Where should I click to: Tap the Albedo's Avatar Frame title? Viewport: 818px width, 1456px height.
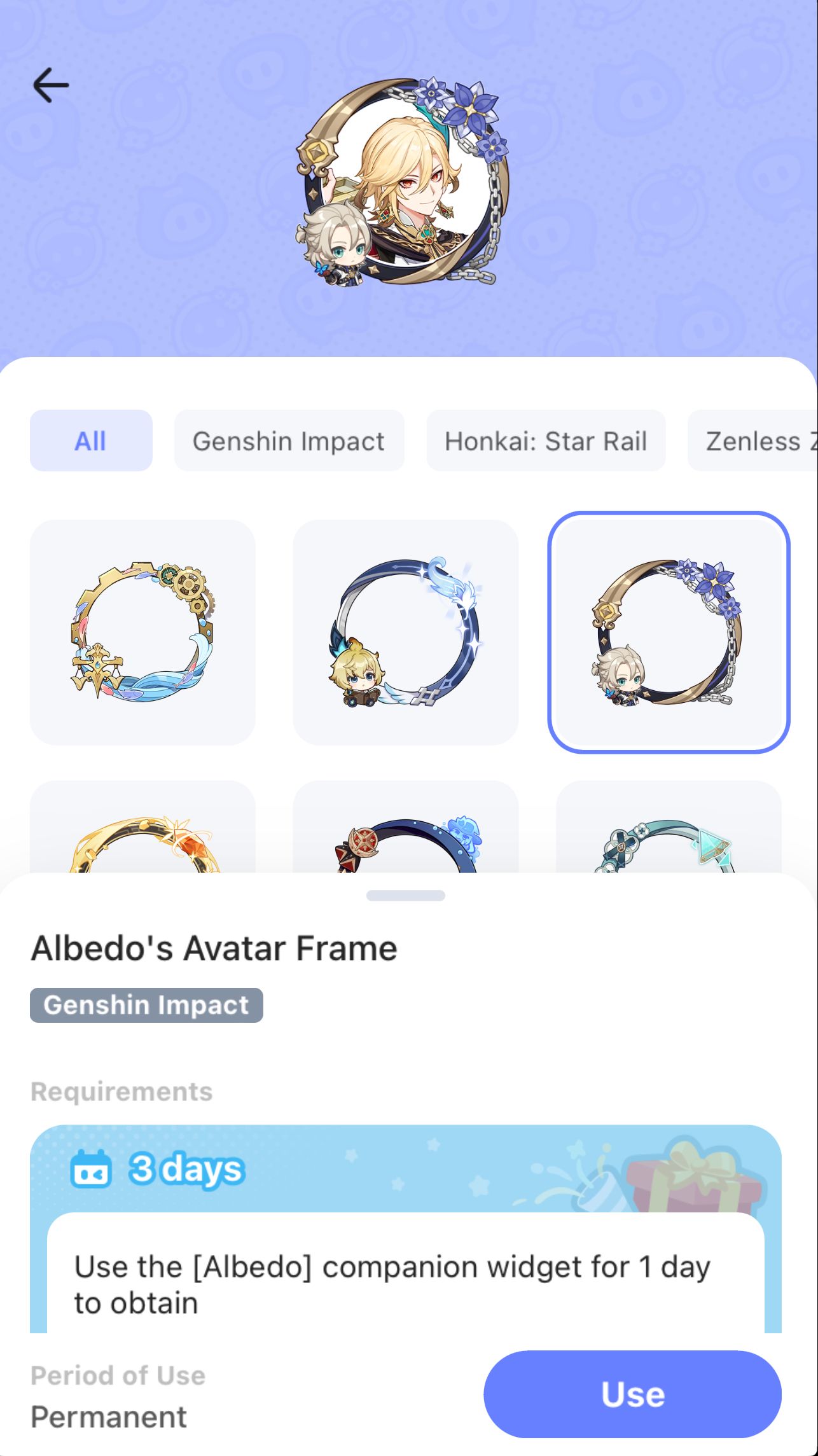(x=214, y=948)
